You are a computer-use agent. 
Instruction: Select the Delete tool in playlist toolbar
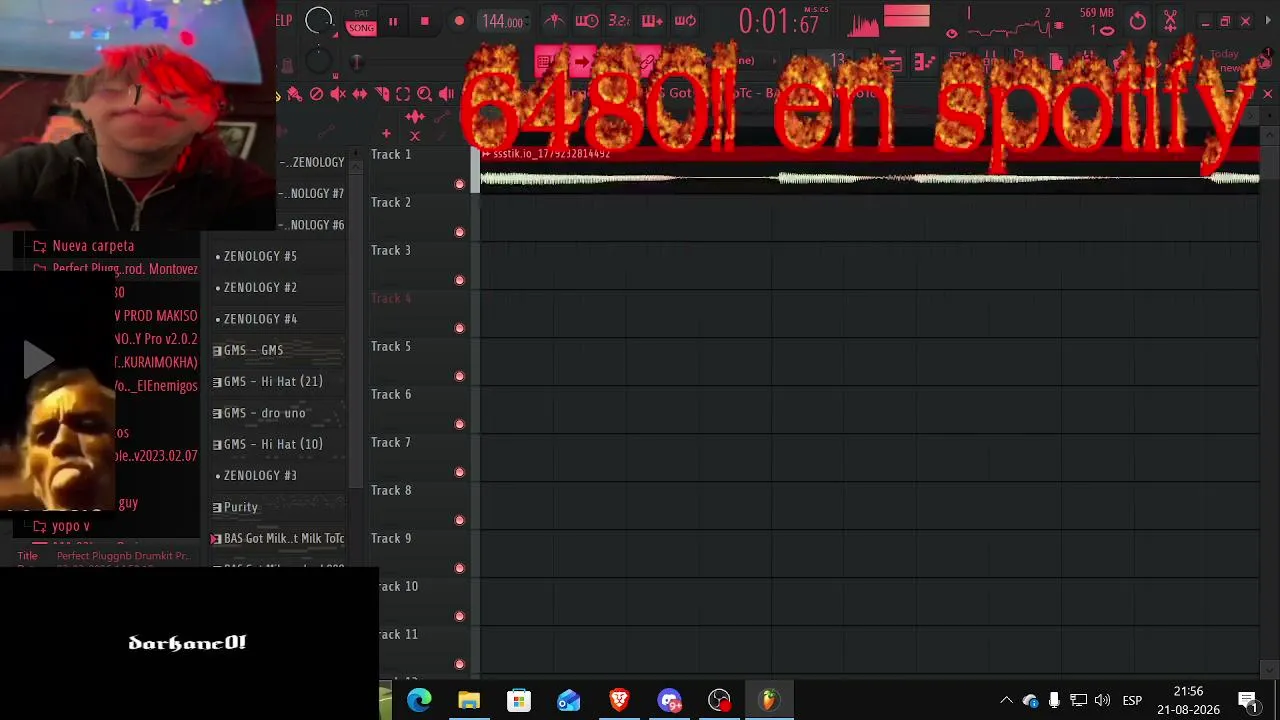tap(316, 94)
